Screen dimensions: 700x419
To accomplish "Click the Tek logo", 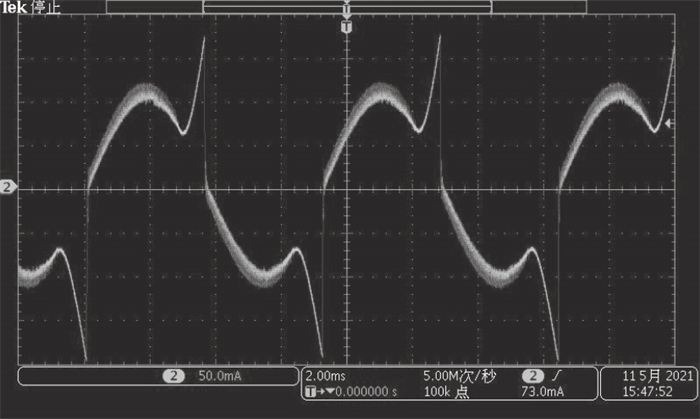I will pyautogui.click(x=14, y=7).
